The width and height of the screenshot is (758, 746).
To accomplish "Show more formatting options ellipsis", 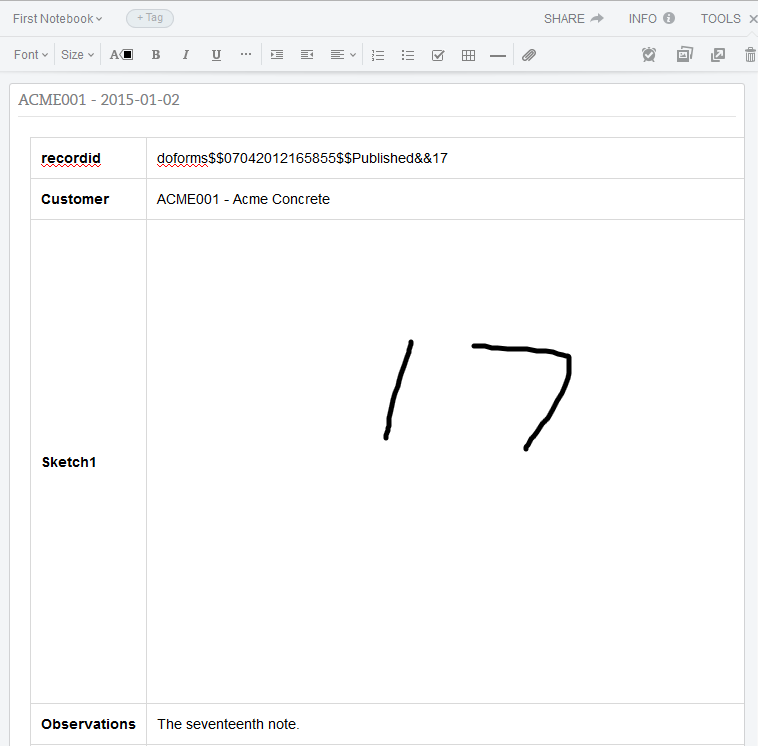I will 246,54.
